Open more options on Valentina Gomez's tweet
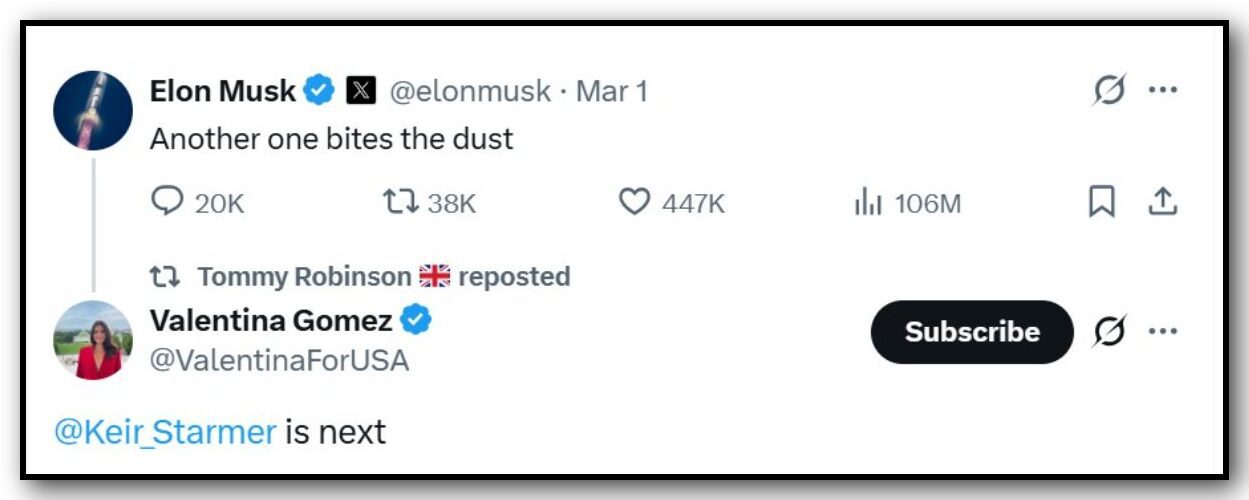Viewport: 1249px width, 500px height. point(1162,331)
